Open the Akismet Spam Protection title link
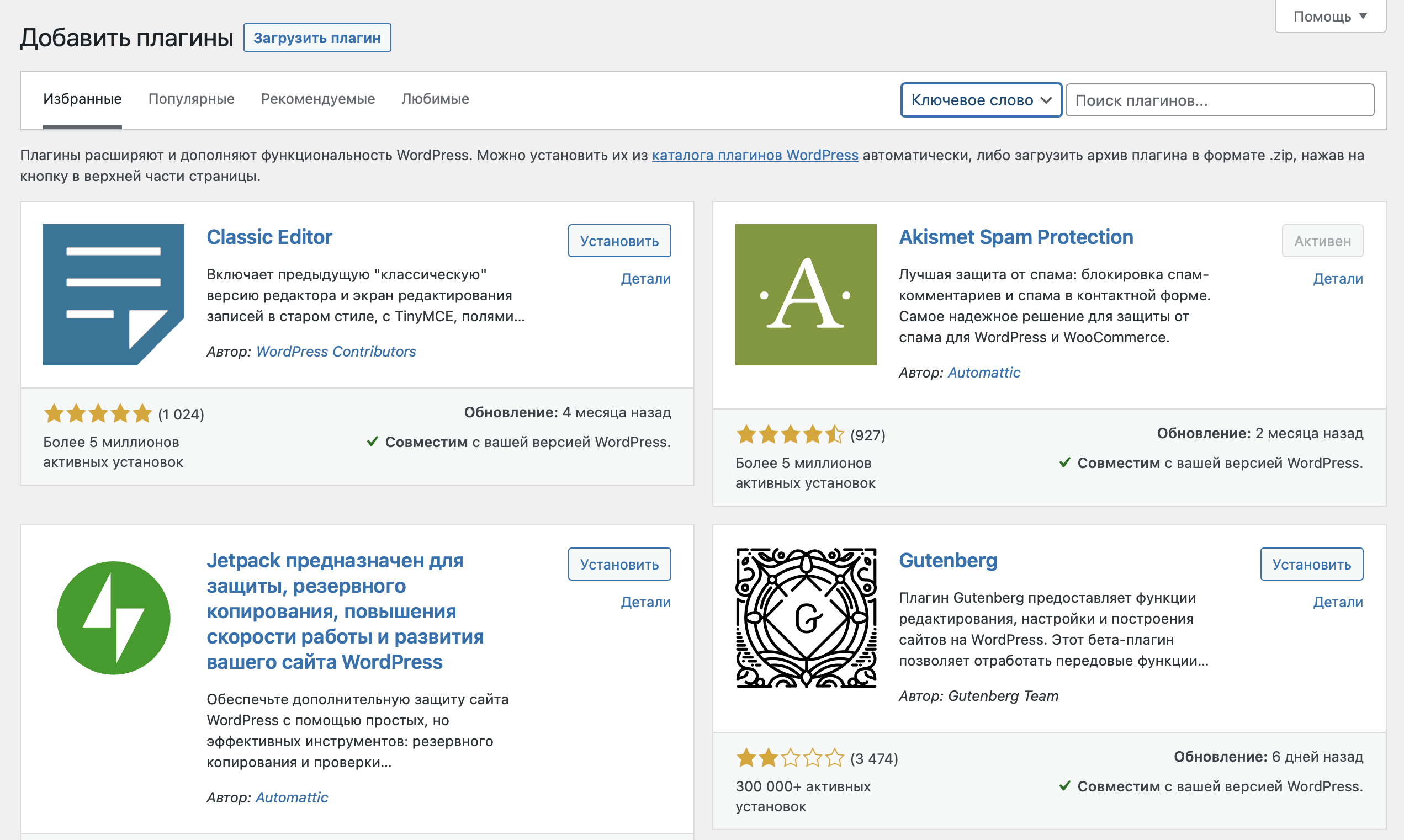This screenshot has height=840, width=1404. [x=1016, y=237]
